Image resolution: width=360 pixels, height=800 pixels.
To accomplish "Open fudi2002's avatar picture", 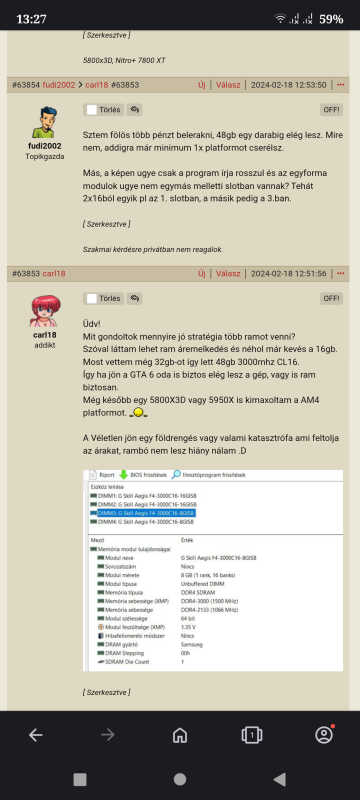I will [44, 122].
